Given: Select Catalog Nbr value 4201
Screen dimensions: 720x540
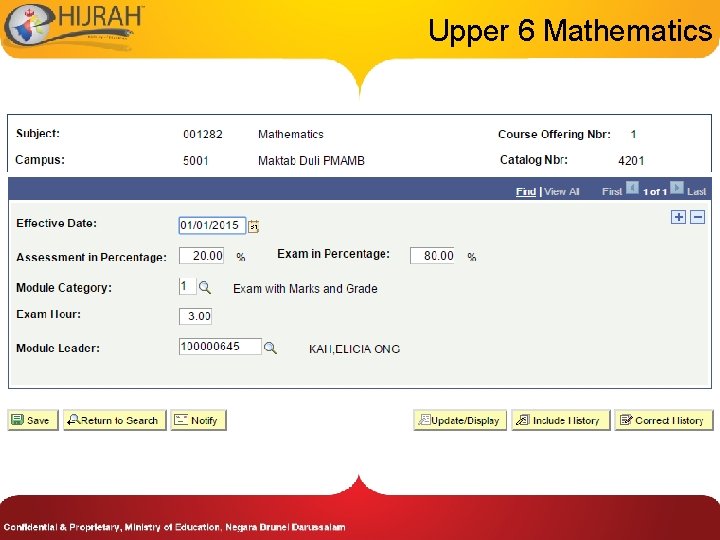Looking at the screenshot, I should point(631,161).
